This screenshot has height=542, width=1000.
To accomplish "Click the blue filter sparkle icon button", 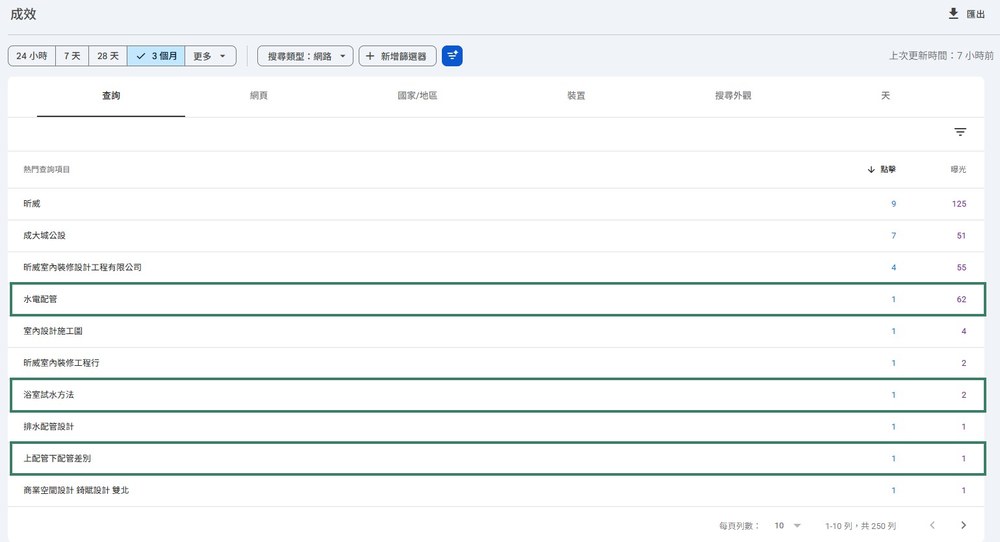I will coord(452,56).
